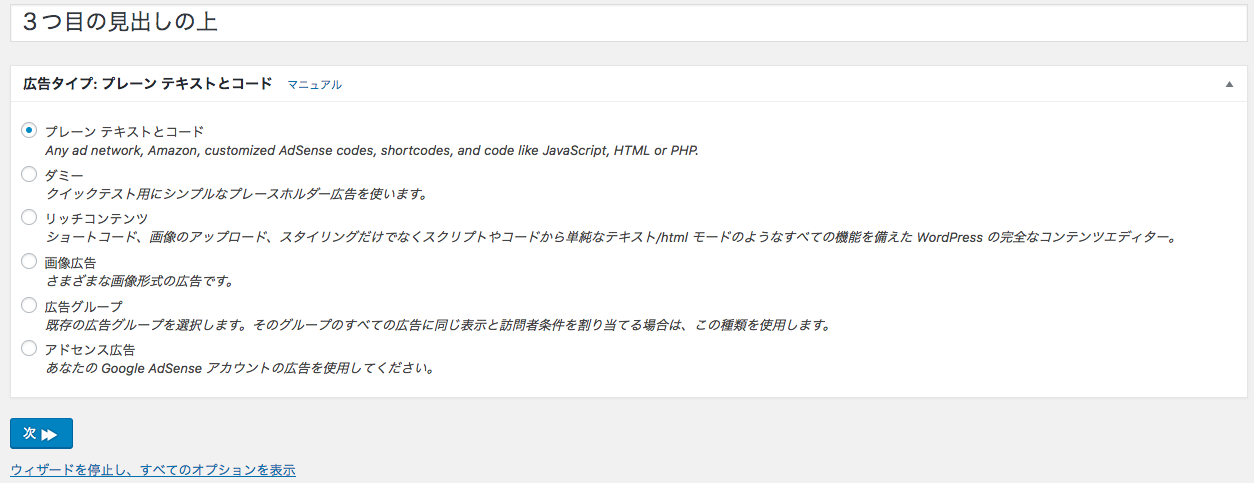Viewport: 1254px width, 483px height.
Task: Click the 広告タイプ panel header title
Action: tap(148, 84)
